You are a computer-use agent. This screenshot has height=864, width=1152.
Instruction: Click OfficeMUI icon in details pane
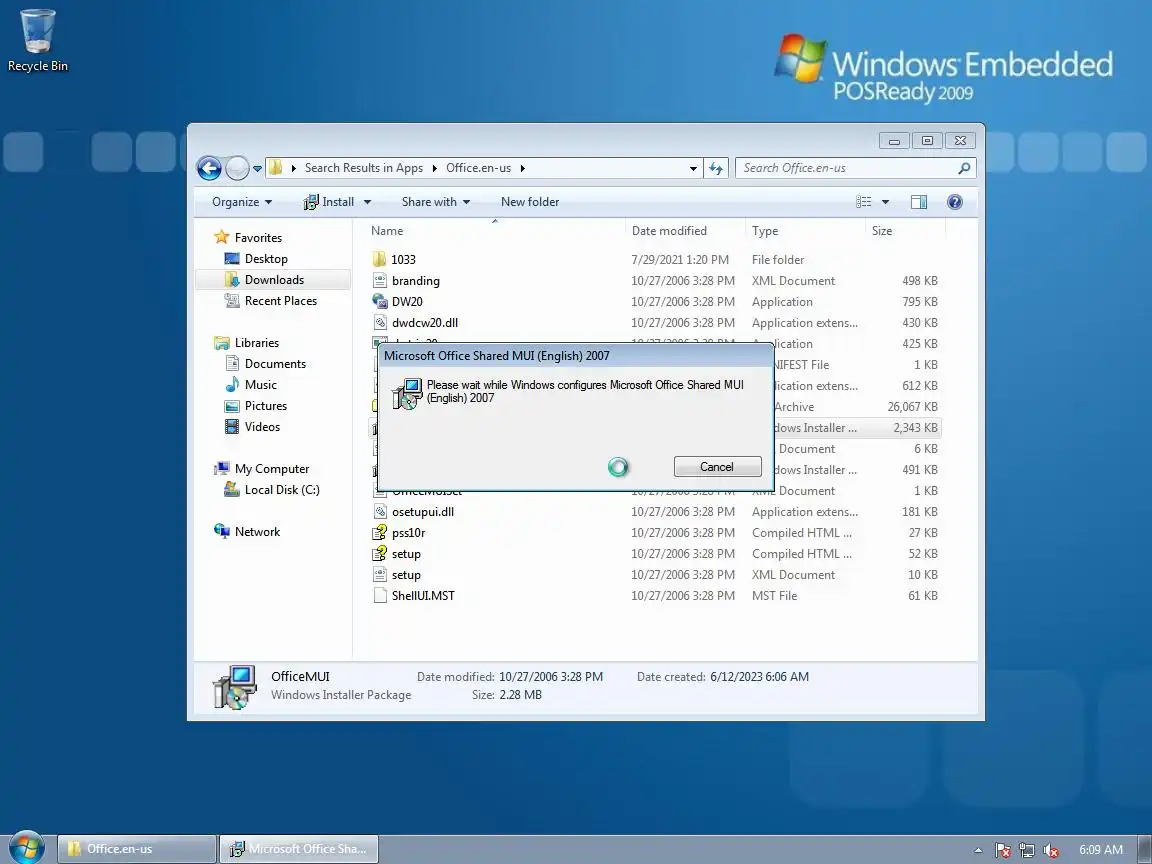235,687
